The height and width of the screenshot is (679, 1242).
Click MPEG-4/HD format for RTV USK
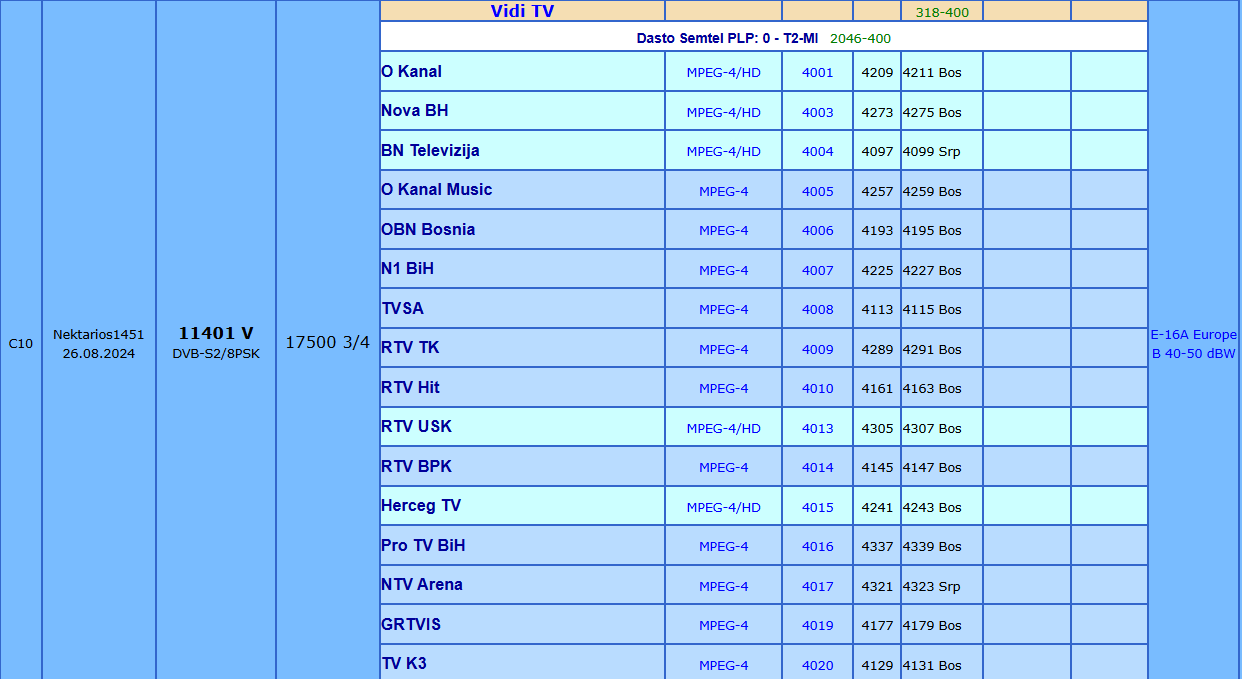click(x=723, y=428)
